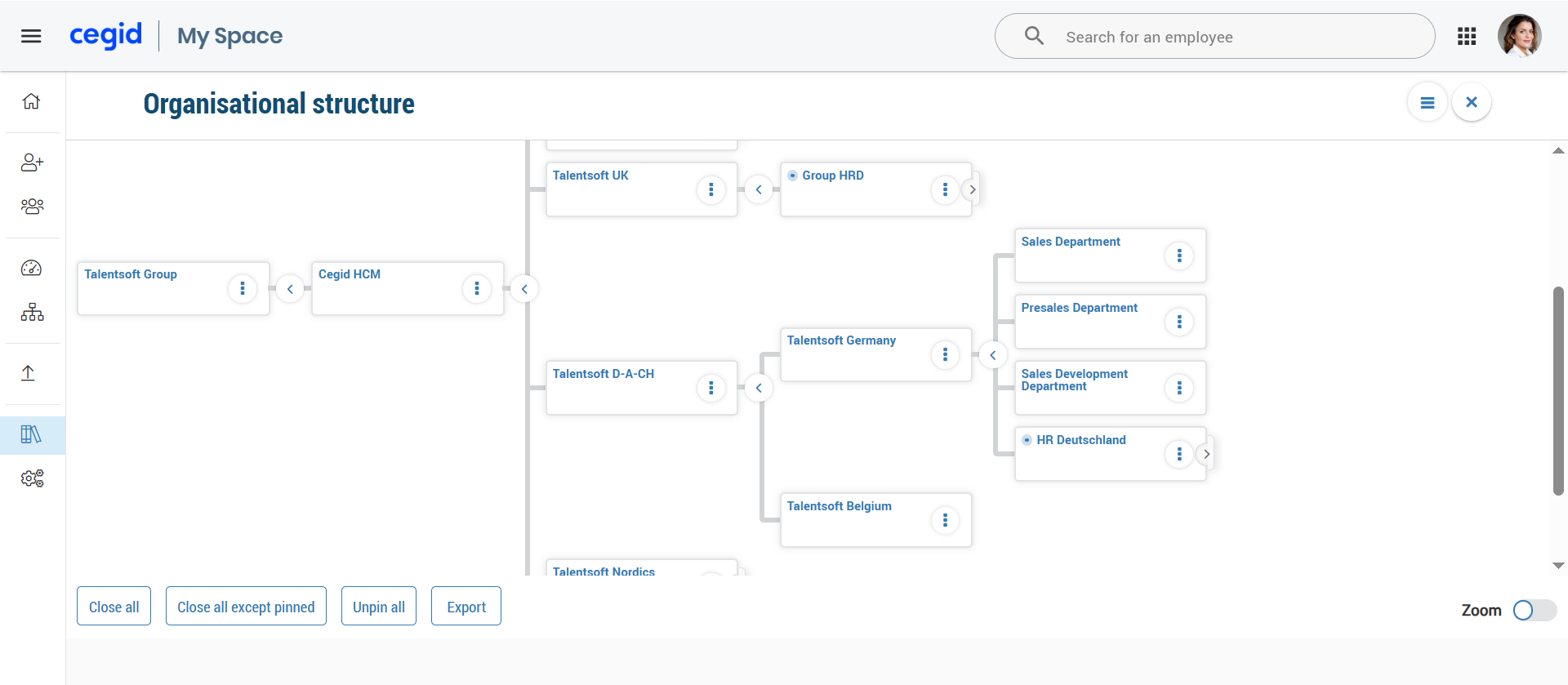Toggle the Zoom switch
The image size is (1568, 685).
[x=1534, y=611]
